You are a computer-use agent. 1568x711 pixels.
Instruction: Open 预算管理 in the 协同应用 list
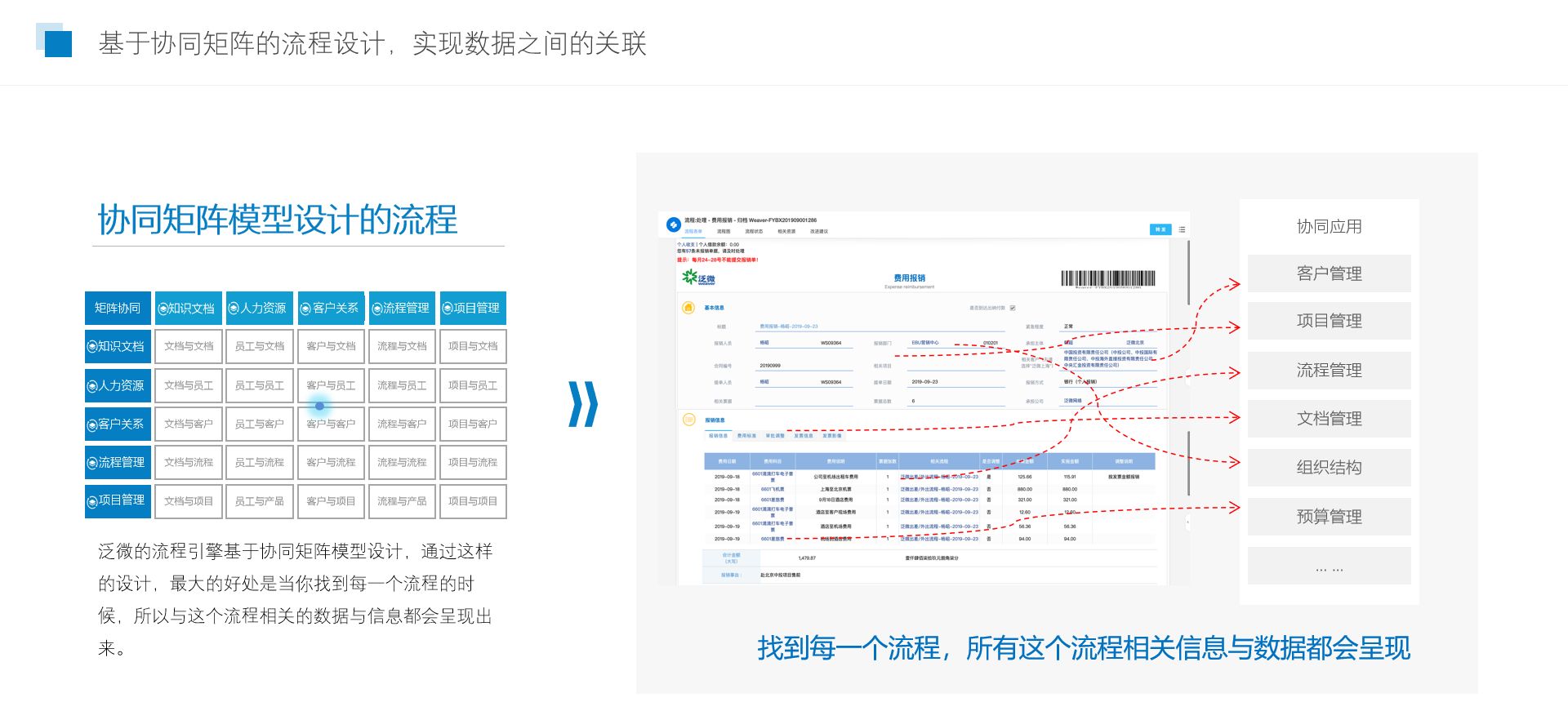coord(1329,517)
